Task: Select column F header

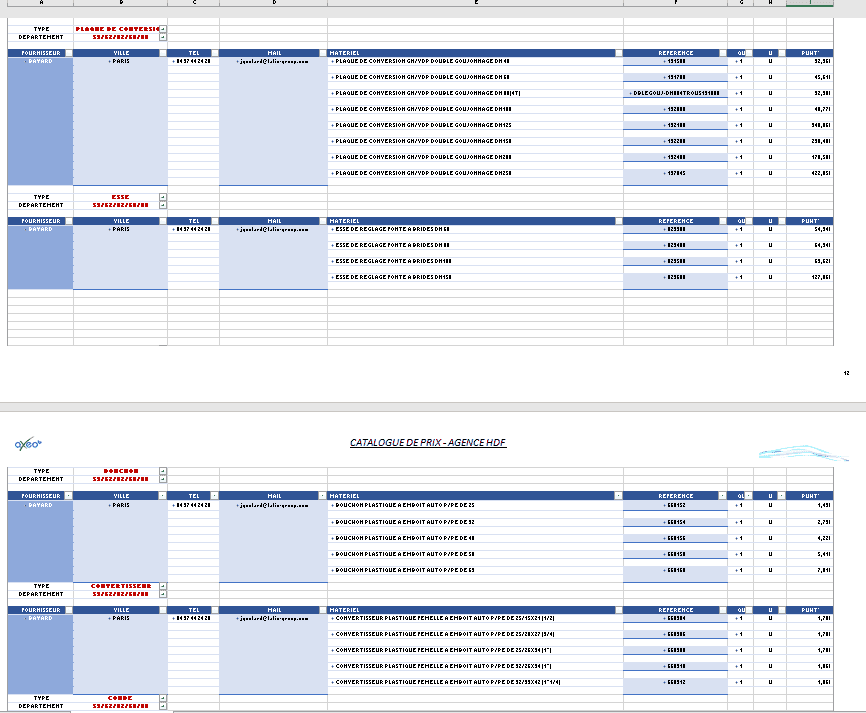Action: 675,3
